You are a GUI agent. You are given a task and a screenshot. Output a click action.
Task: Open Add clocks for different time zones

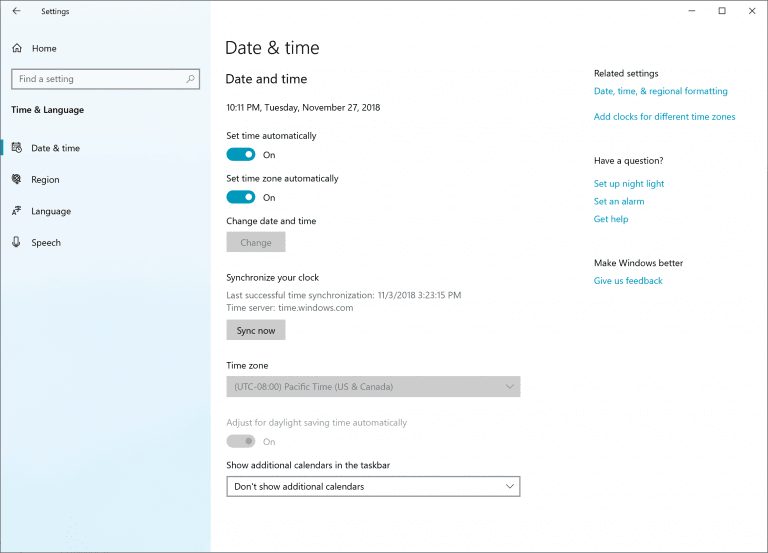[664, 117]
